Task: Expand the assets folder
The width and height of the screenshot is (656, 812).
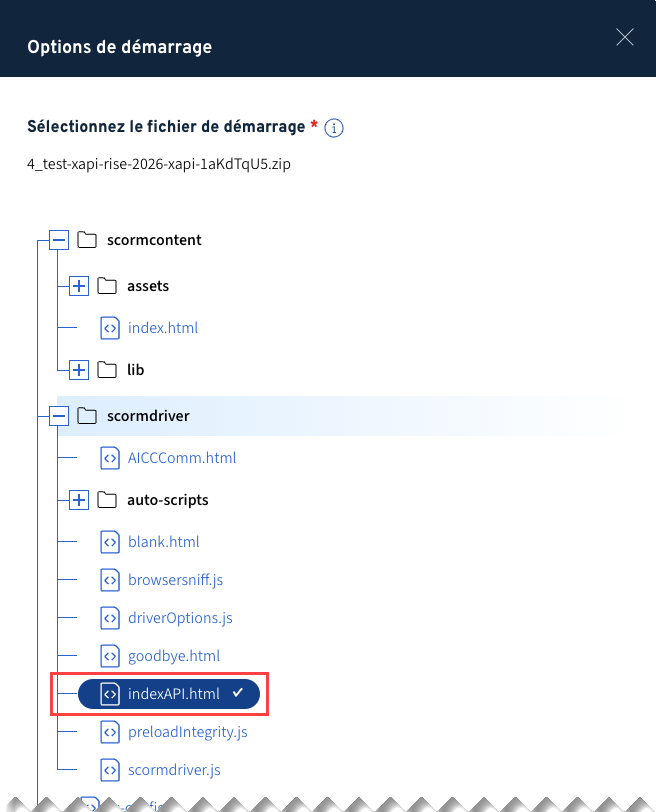Action: click(x=79, y=287)
